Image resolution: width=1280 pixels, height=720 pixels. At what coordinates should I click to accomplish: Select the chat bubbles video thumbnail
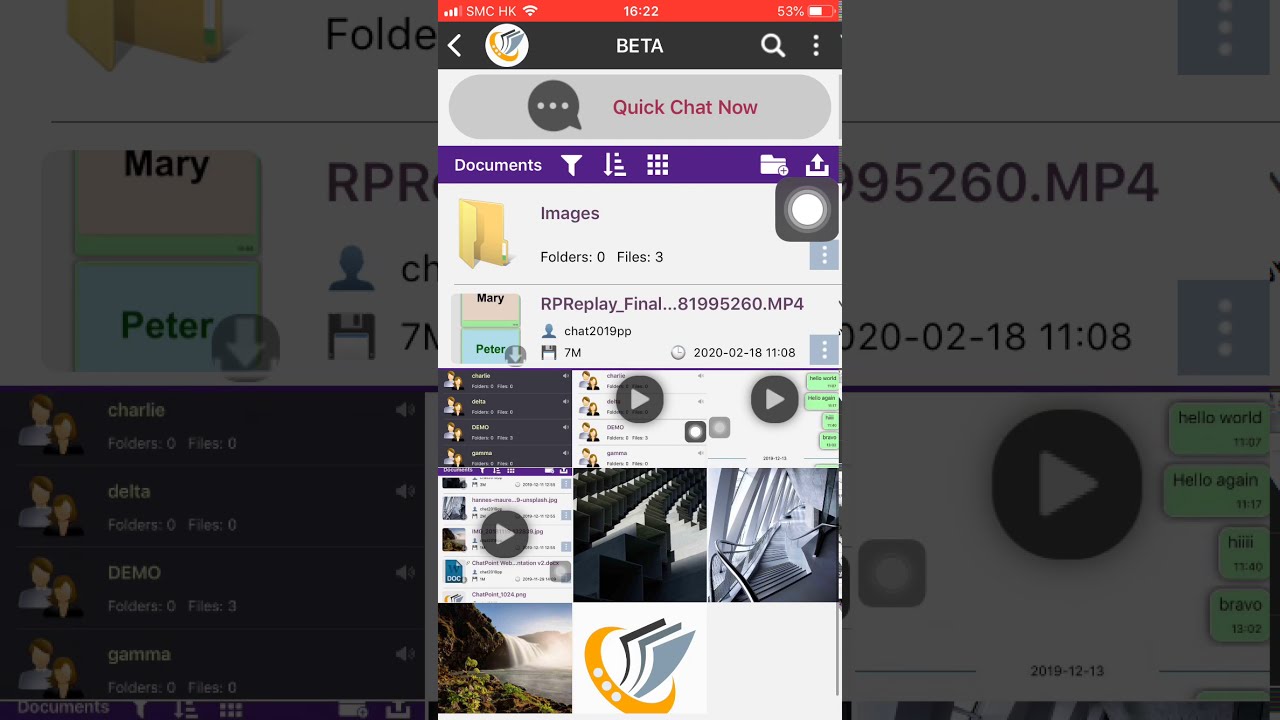pos(774,419)
